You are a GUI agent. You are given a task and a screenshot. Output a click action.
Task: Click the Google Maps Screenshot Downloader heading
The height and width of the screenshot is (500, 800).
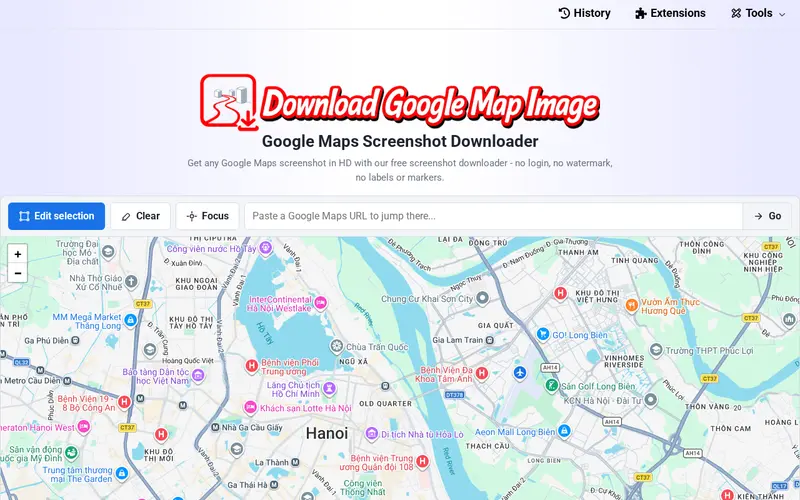(400, 141)
